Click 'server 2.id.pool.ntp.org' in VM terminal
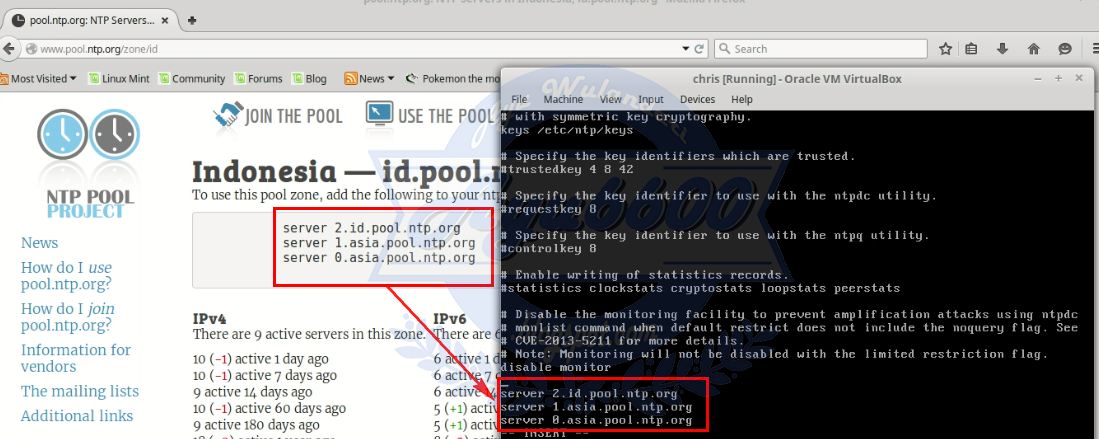1099x439 pixels. click(x=589, y=394)
